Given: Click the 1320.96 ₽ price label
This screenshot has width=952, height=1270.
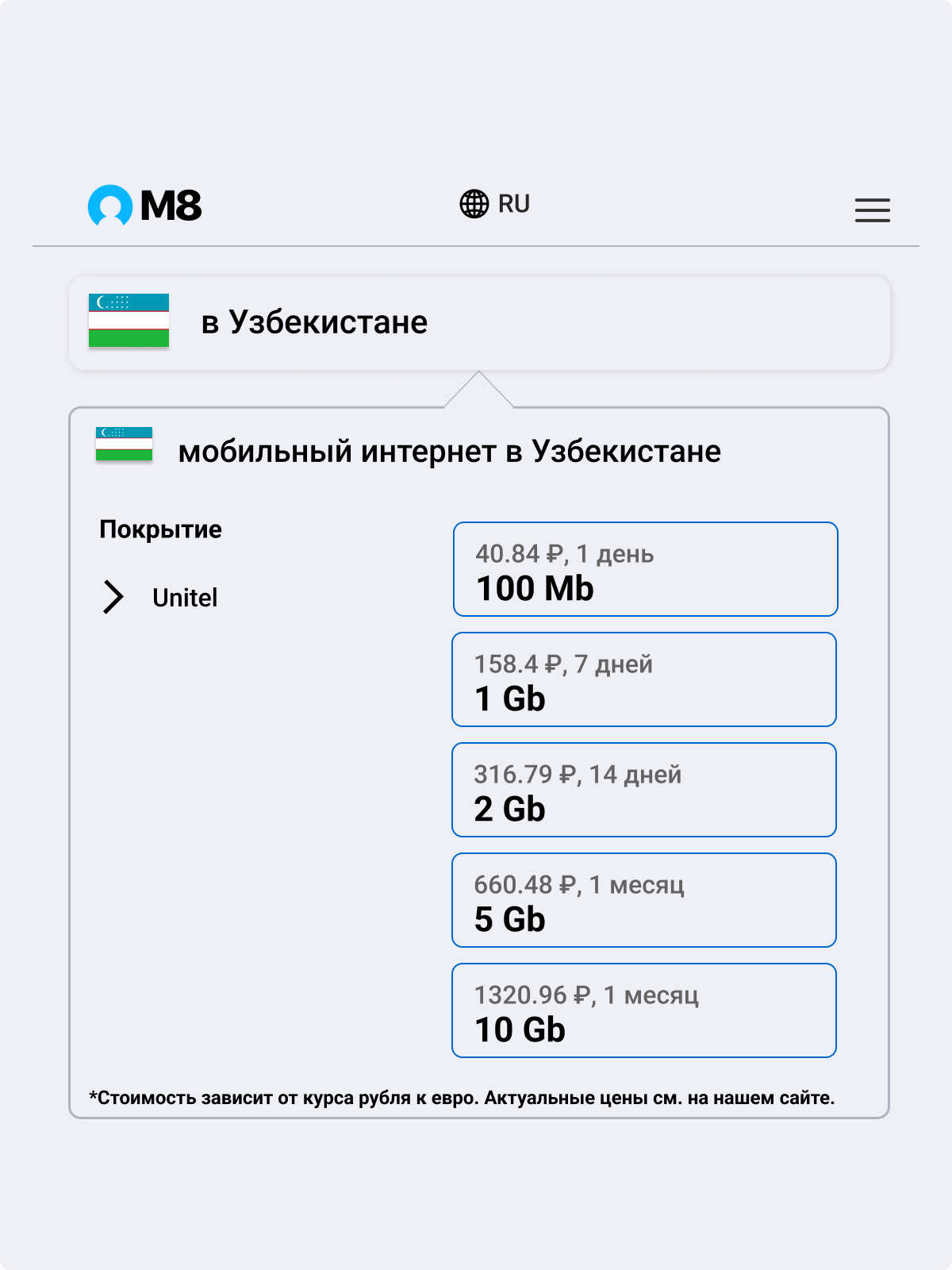Looking at the screenshot, I should point(533,995).
